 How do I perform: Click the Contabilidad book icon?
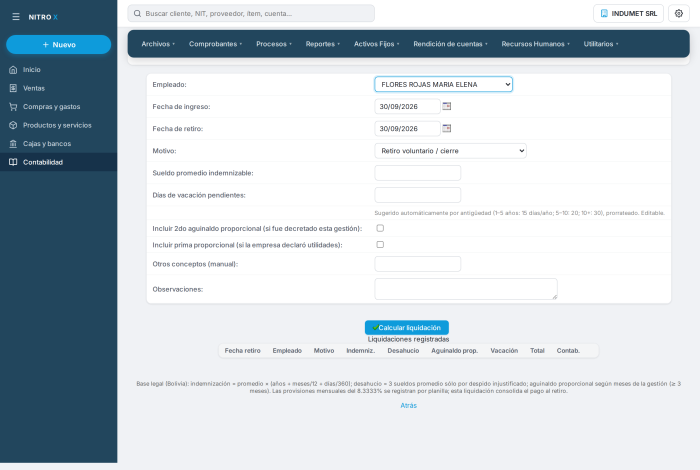(13, 162)
